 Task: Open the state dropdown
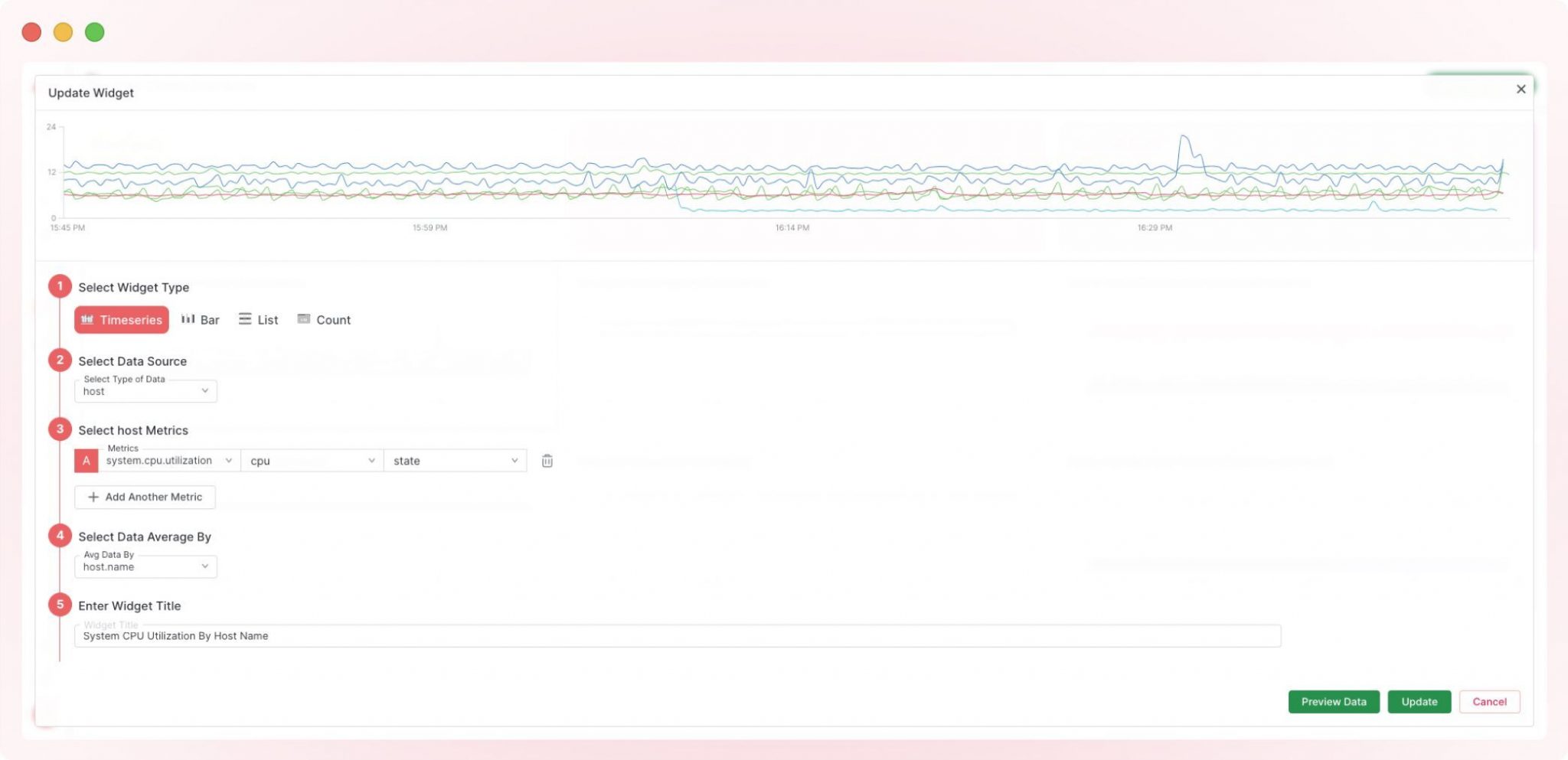(x=455, y=460)
